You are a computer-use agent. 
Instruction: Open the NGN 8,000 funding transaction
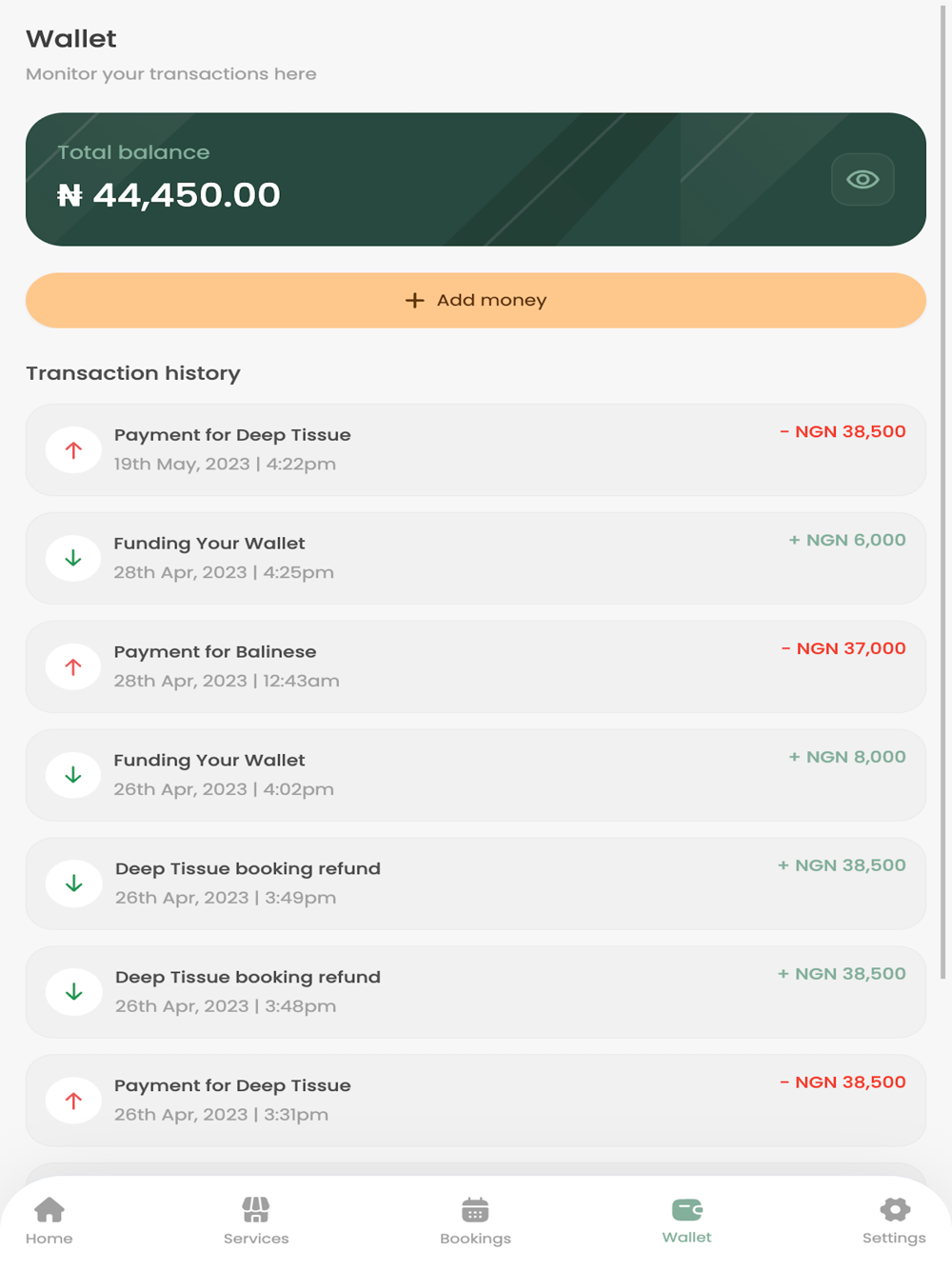click(x=476, y=775)
